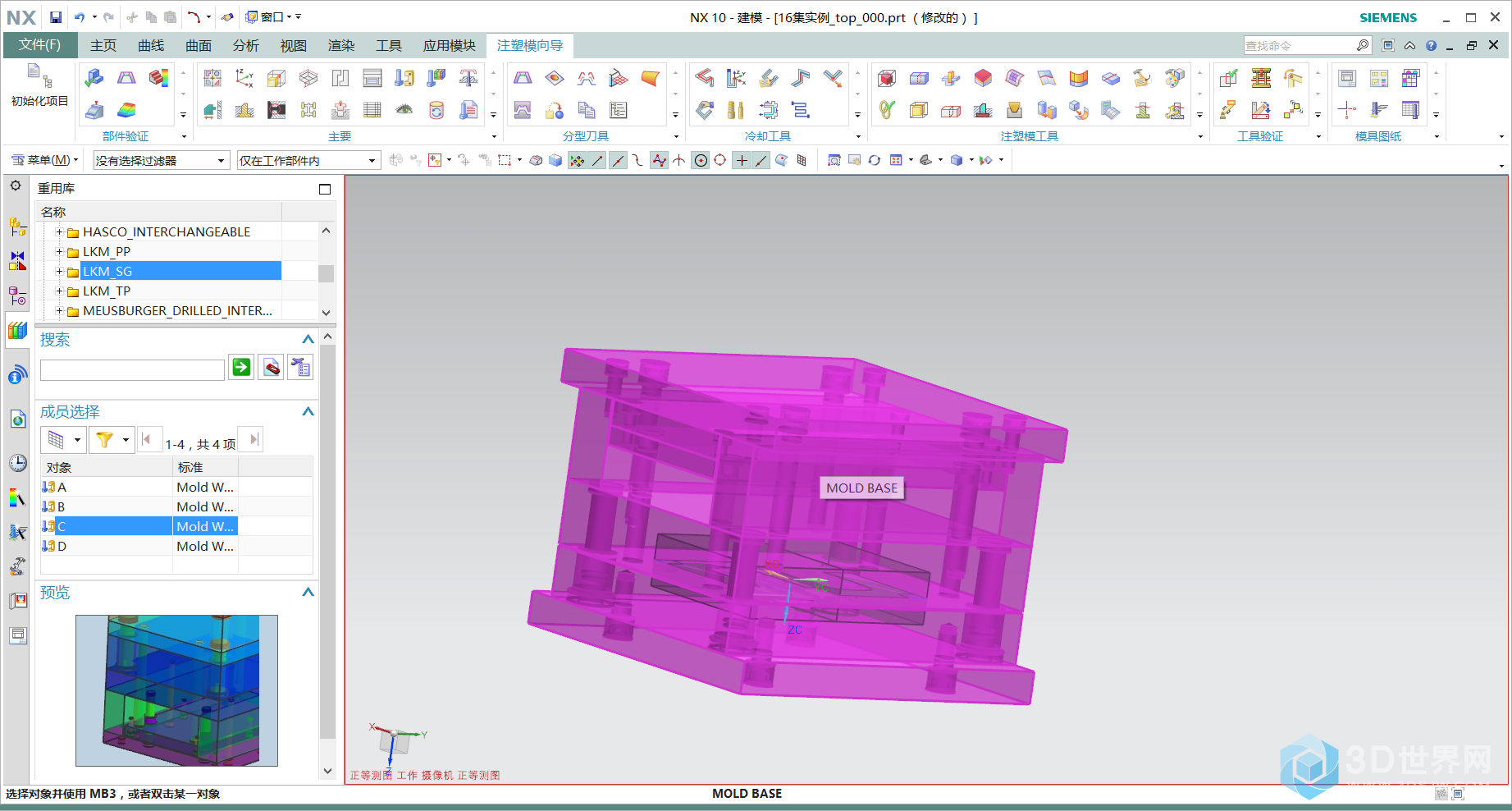This screenshot has height=811, width=1512.
Task: Click the help question mark icon
Action: coord(1432,46)
